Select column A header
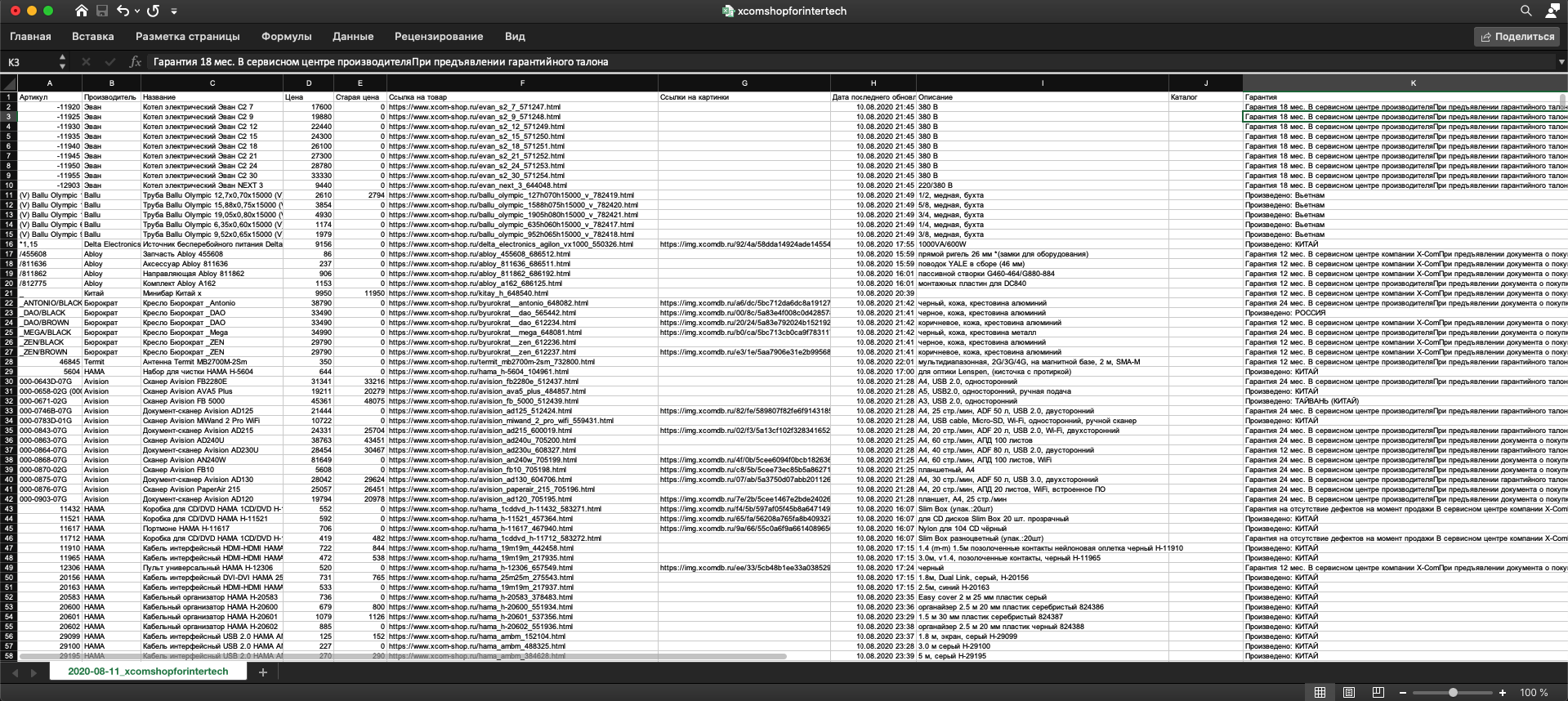The image size is (1568, 701). (x=50, y=83)
